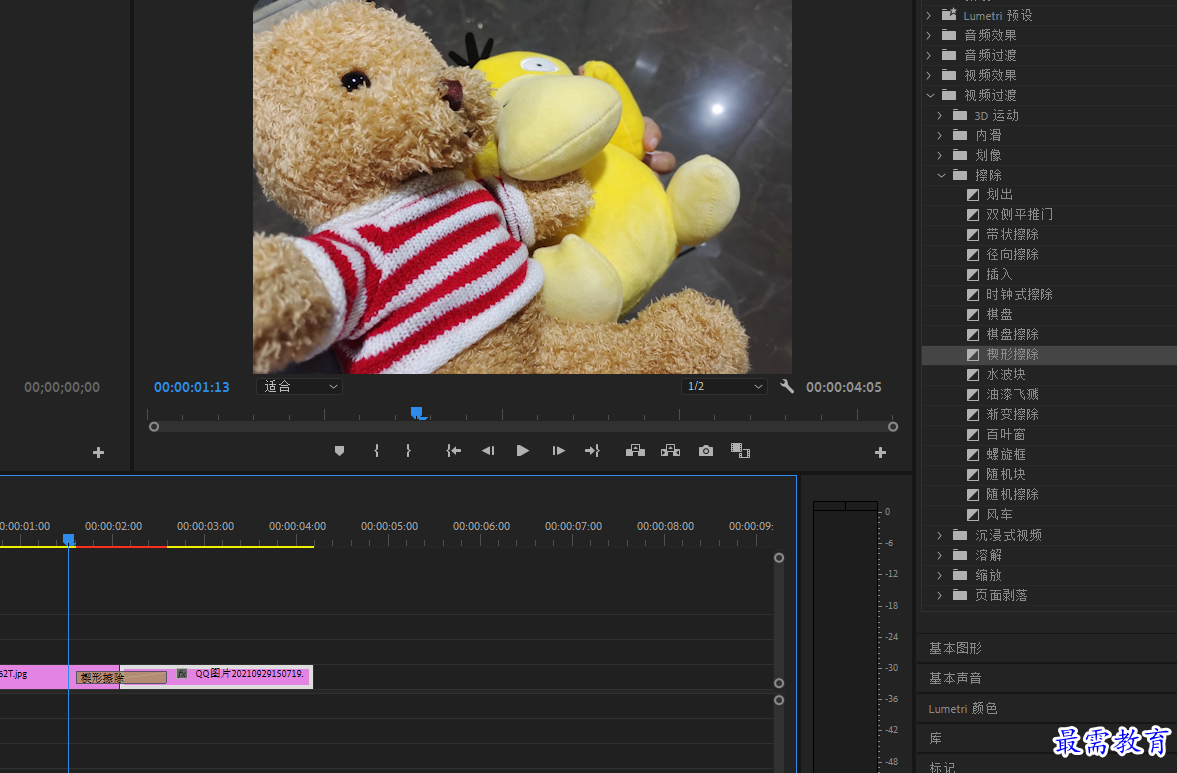Open source monitor button editor plus
The width and height of the screenshot is (1177, 773).
tap(98, 453)
